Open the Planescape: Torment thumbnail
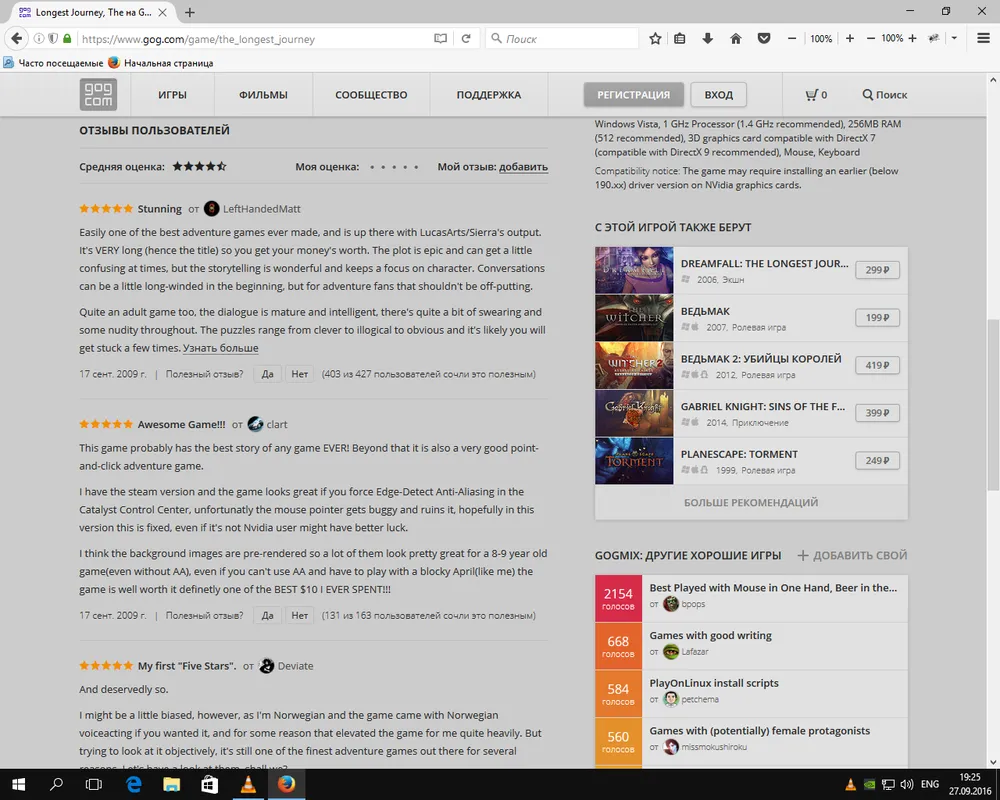Screen dimensions: 1000x800 tap(634, 461)
